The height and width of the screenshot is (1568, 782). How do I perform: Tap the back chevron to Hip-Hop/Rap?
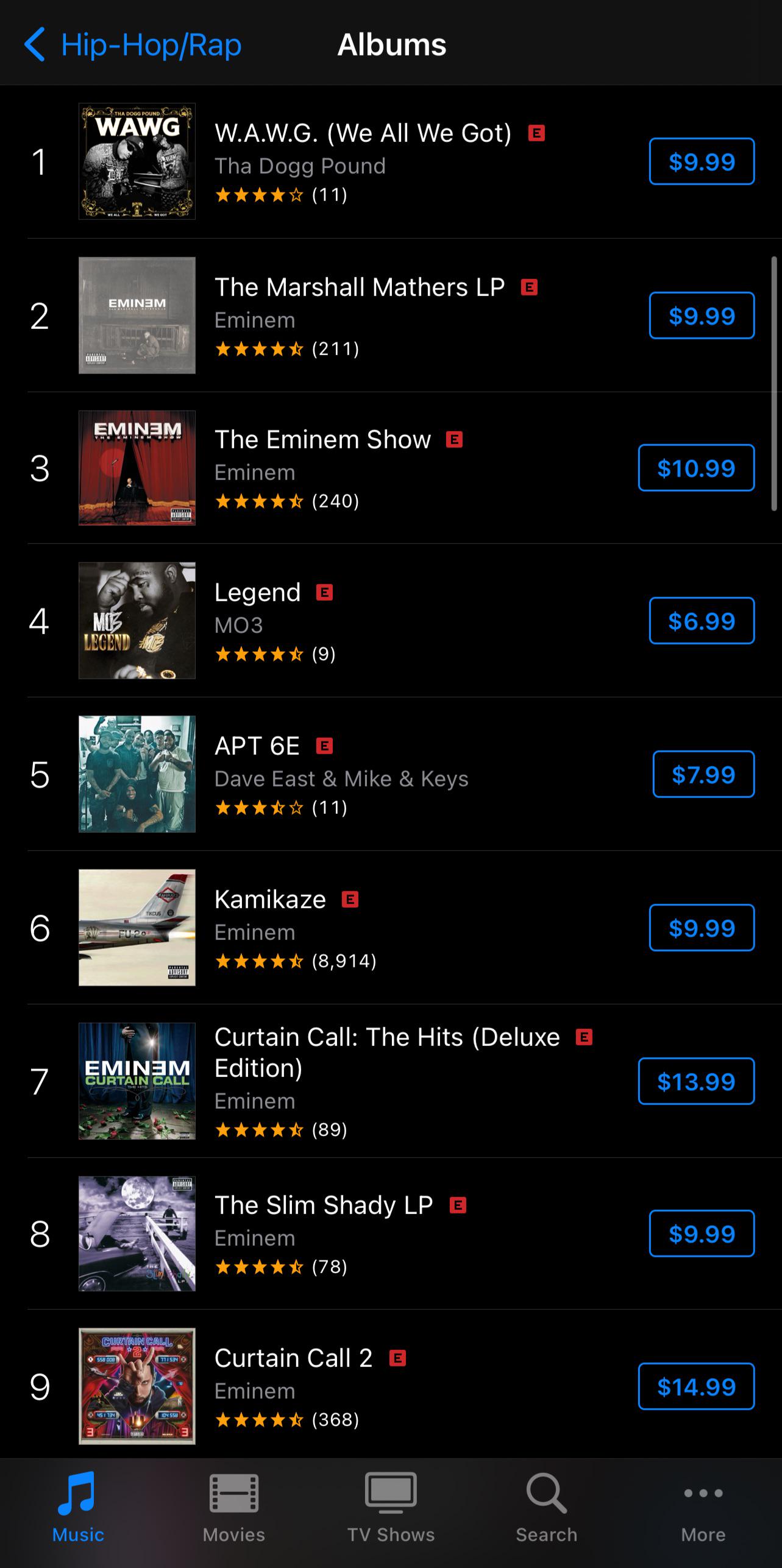click(35, 44)
